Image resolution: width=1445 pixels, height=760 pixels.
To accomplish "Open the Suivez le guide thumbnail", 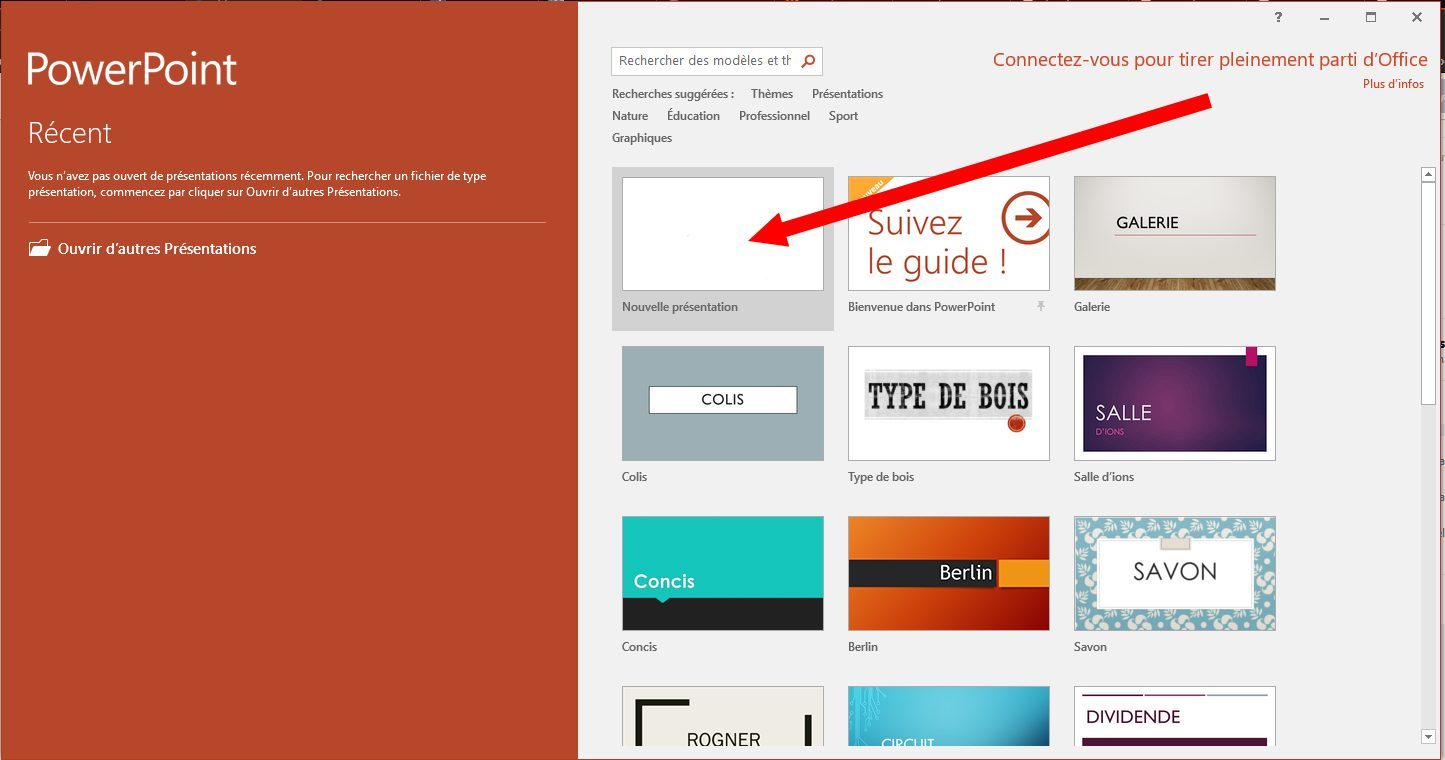I will tap(949, 234).
